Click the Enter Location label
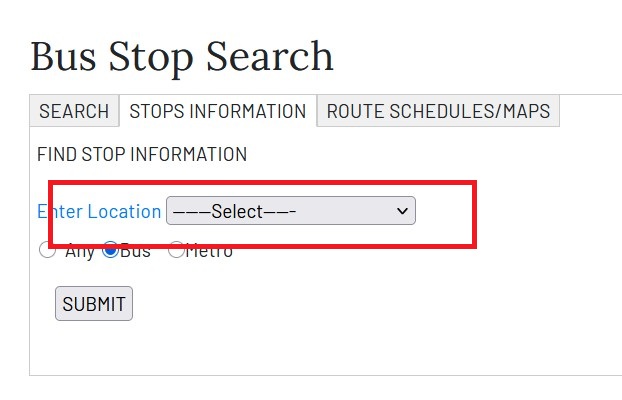Viewport: 622px width, 400px height. pyautogui.click(x=99, y=211)
